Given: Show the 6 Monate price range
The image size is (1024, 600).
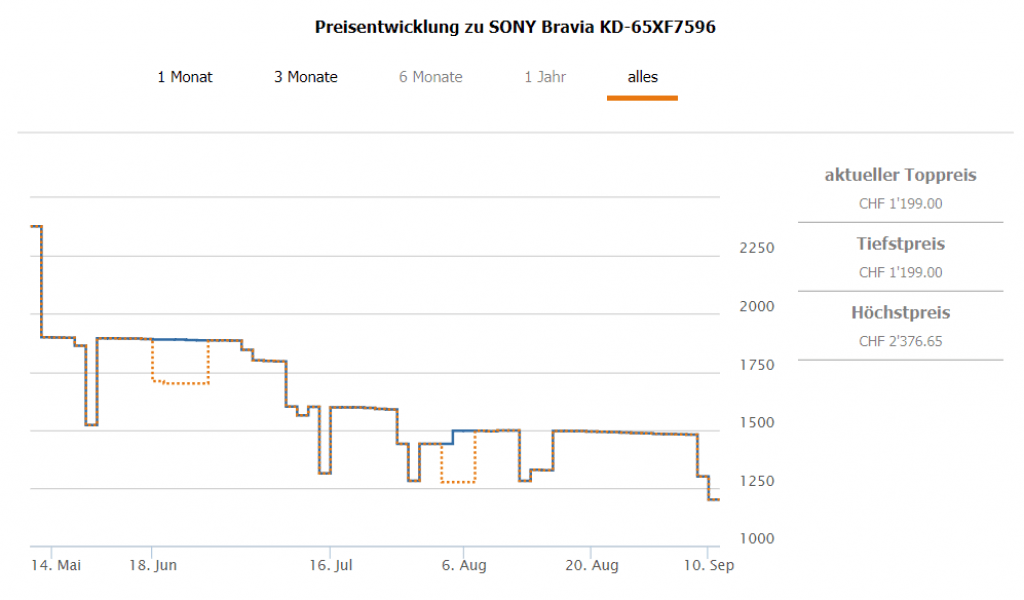Looking at the screenshot, I should coord(431,77).
